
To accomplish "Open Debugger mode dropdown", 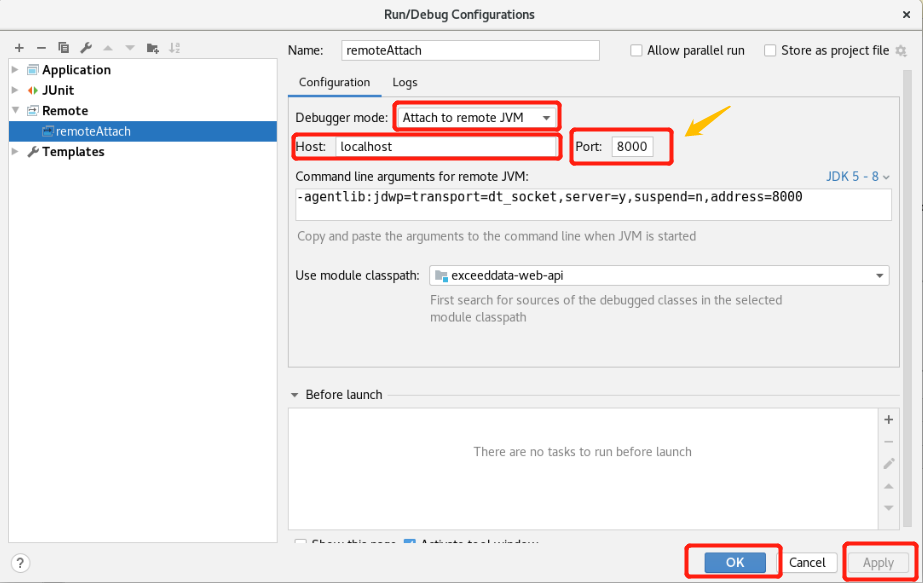I will [x=476, y=117].
